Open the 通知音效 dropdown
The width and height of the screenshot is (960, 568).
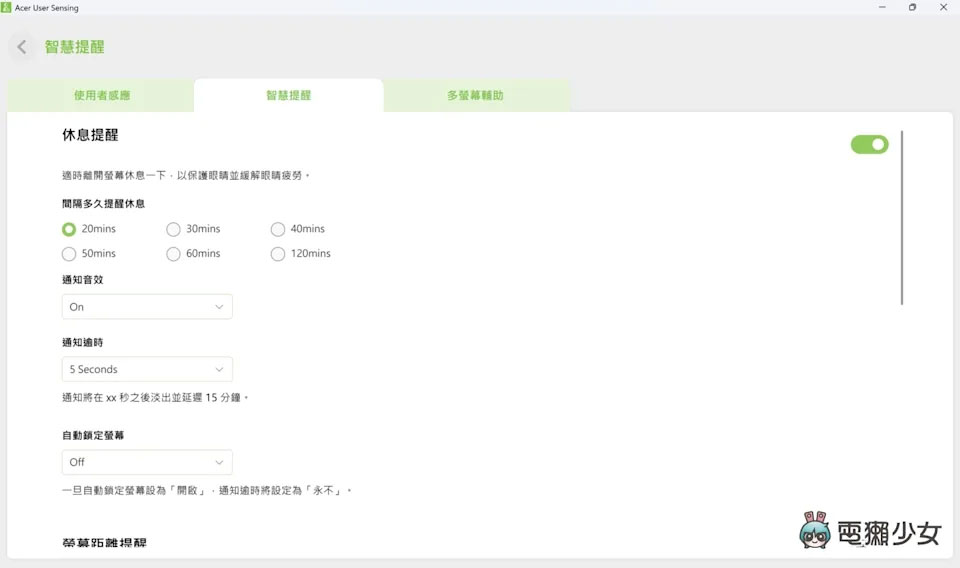pos(147,307)
